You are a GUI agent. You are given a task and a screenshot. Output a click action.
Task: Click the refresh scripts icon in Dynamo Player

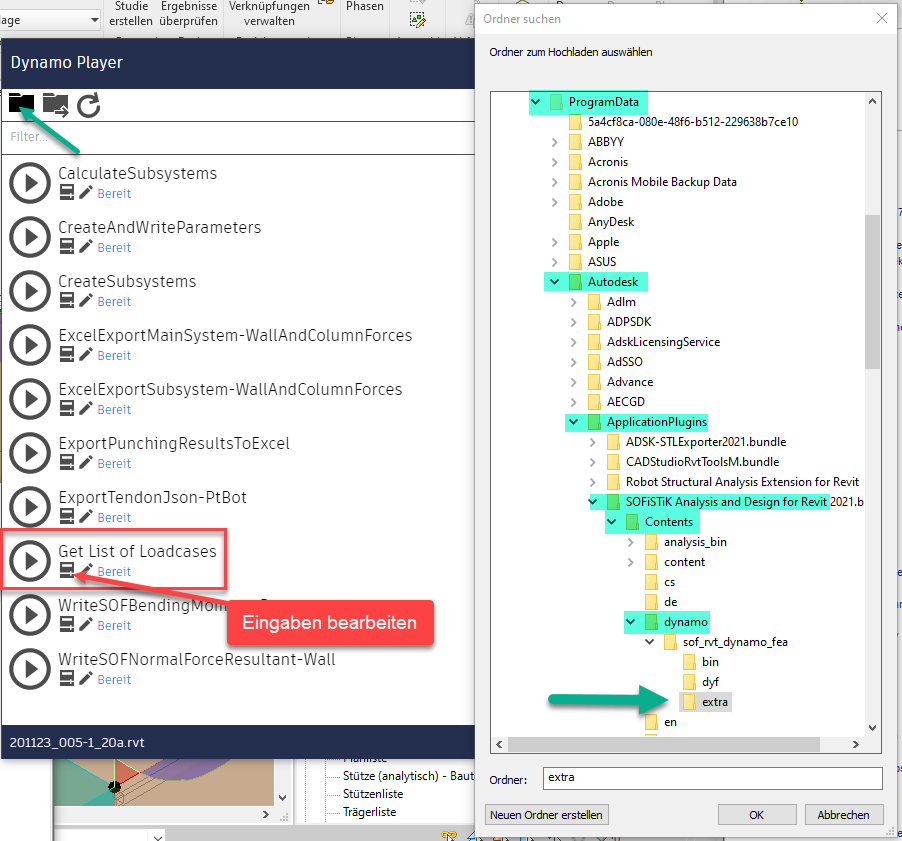[89, 104]
